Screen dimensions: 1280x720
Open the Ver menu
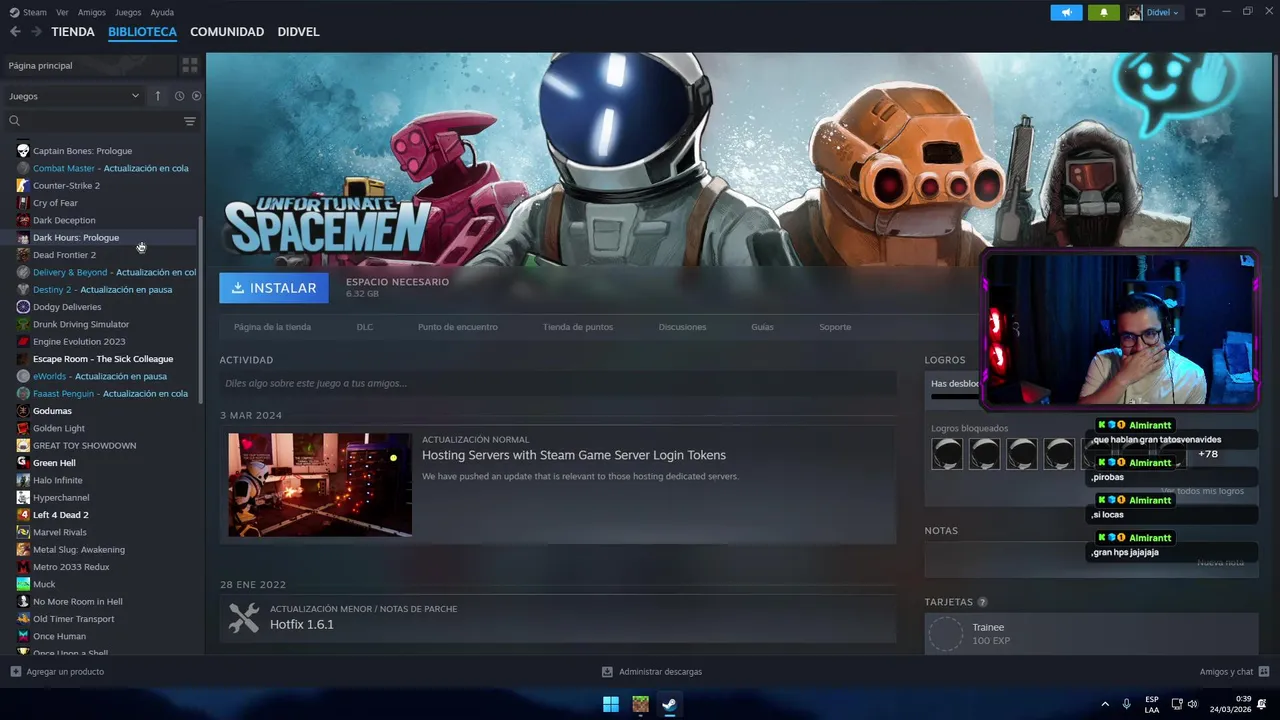coord(62,13)
